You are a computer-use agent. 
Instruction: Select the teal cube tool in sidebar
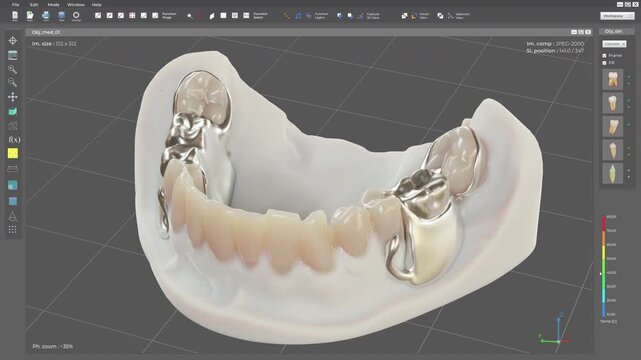point(13,185)
